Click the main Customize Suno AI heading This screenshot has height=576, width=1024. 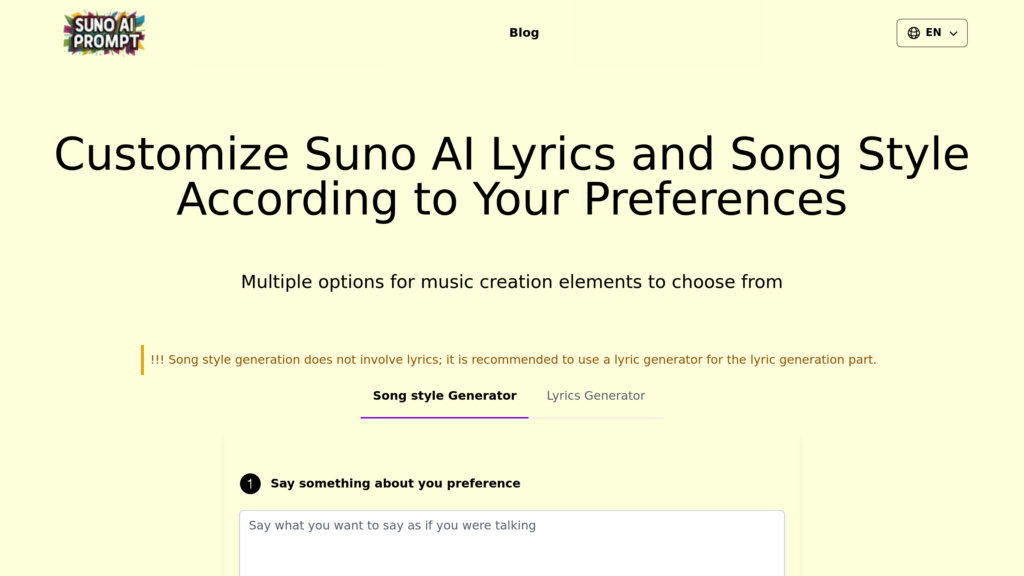pos(512,176)
